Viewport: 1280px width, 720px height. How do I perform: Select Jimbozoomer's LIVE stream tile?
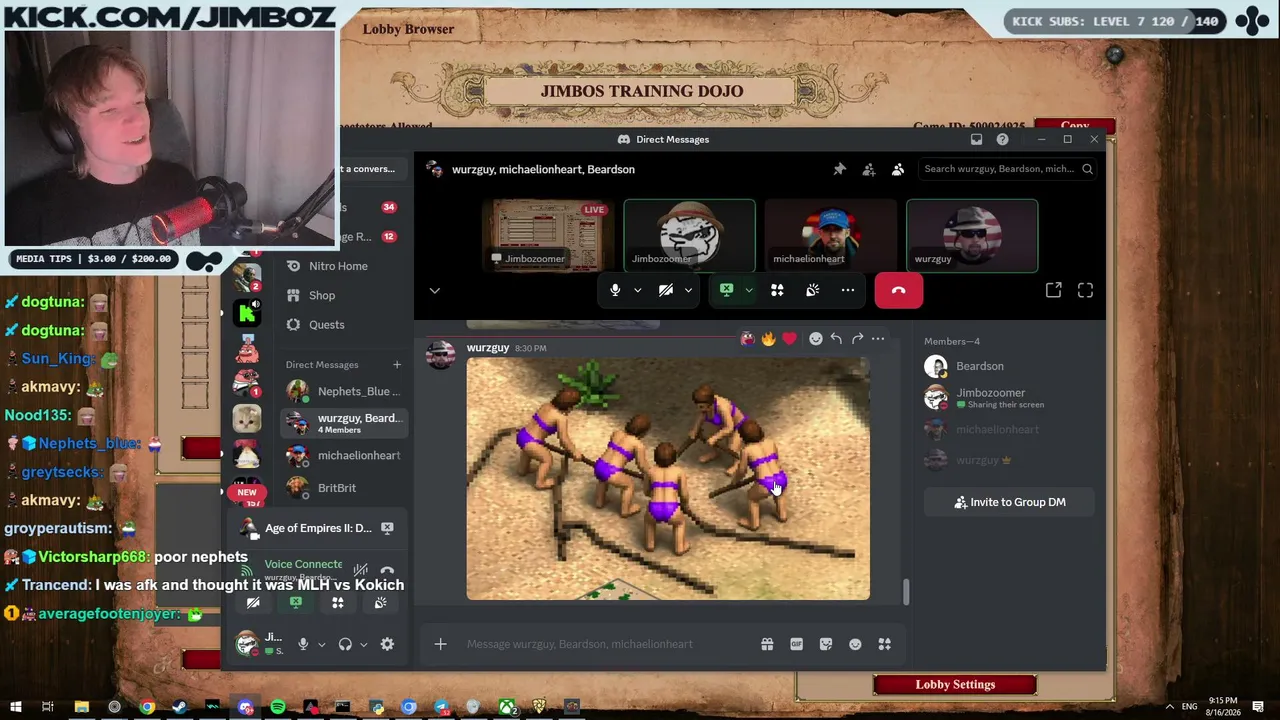tap(548, 236)
